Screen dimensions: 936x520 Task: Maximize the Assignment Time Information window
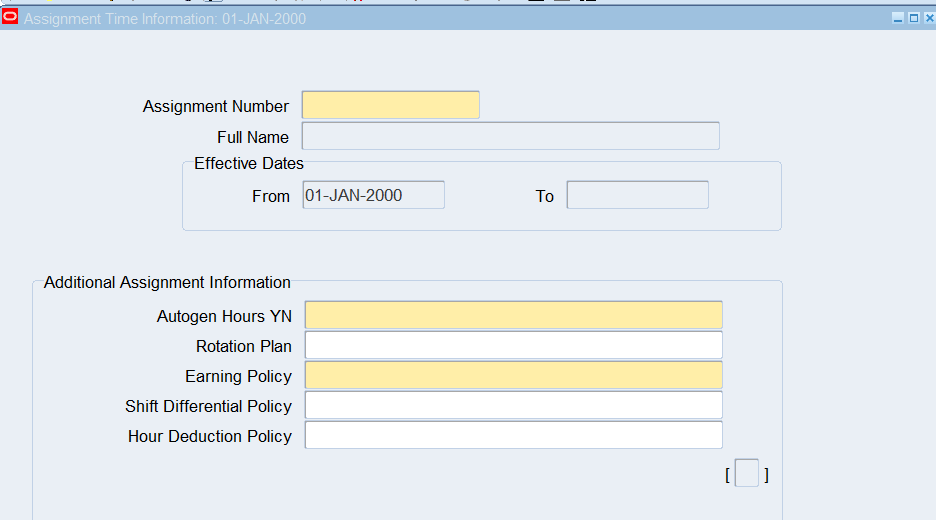coord(913,18)
